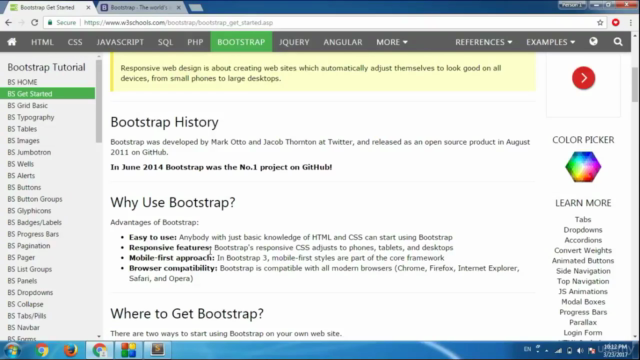Click the volume speaker tray icon
Screen dimensions: 640x360
tap(580, 350)
